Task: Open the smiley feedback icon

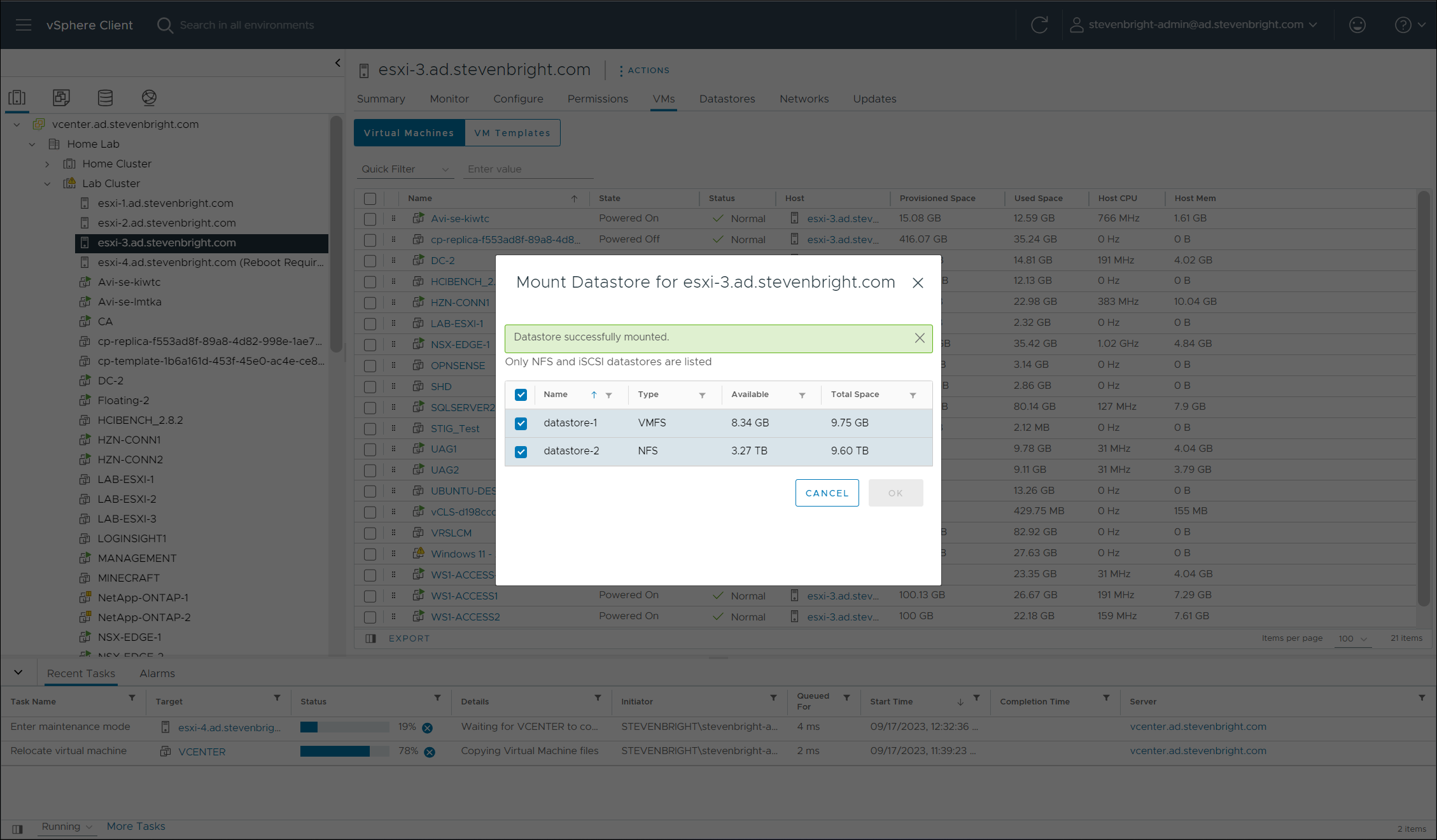Action: 1357,25
